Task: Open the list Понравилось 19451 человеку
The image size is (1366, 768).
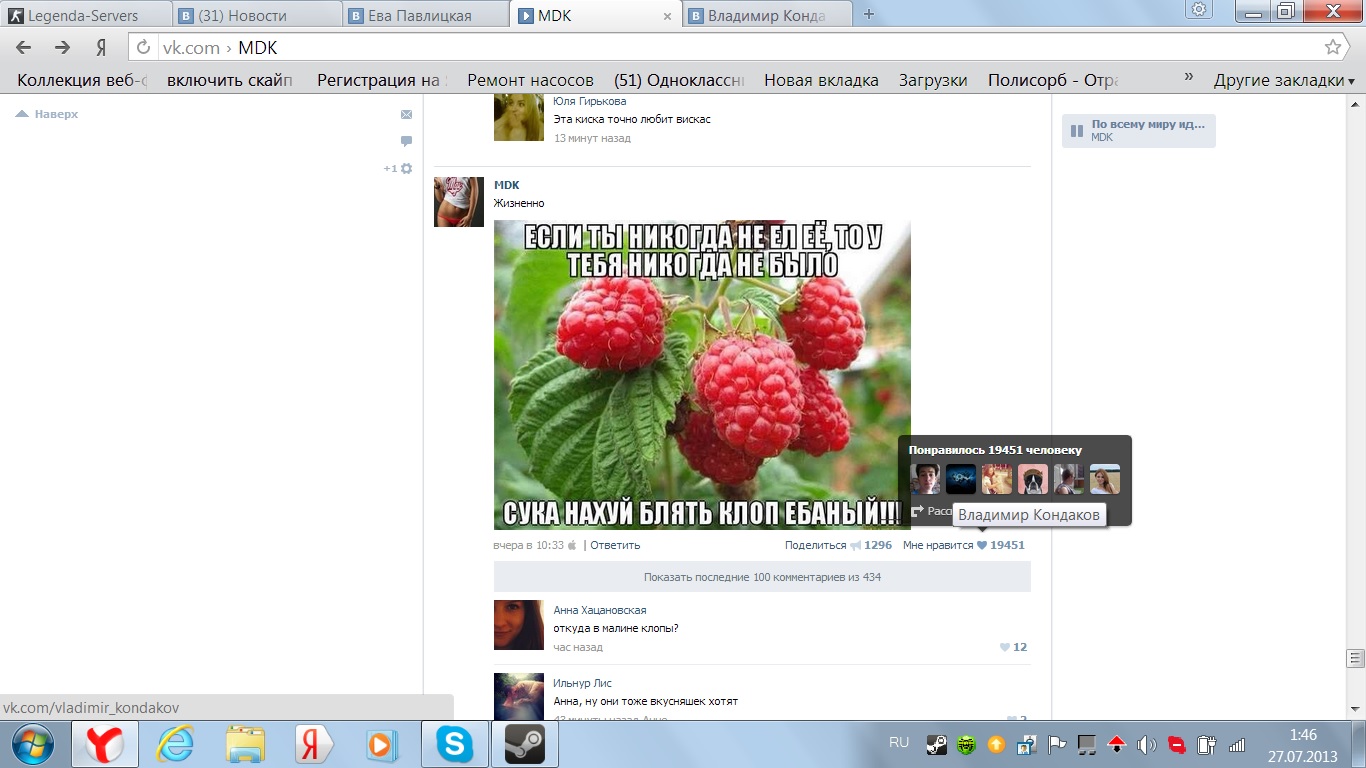Action: tap(995, 450)
